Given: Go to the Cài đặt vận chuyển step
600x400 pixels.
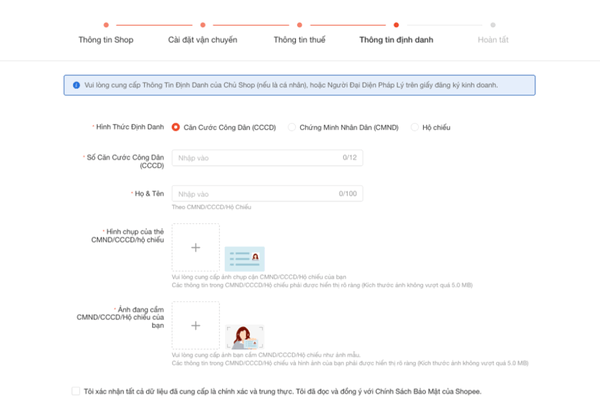Looking at the screenshot, I should 202,41.
